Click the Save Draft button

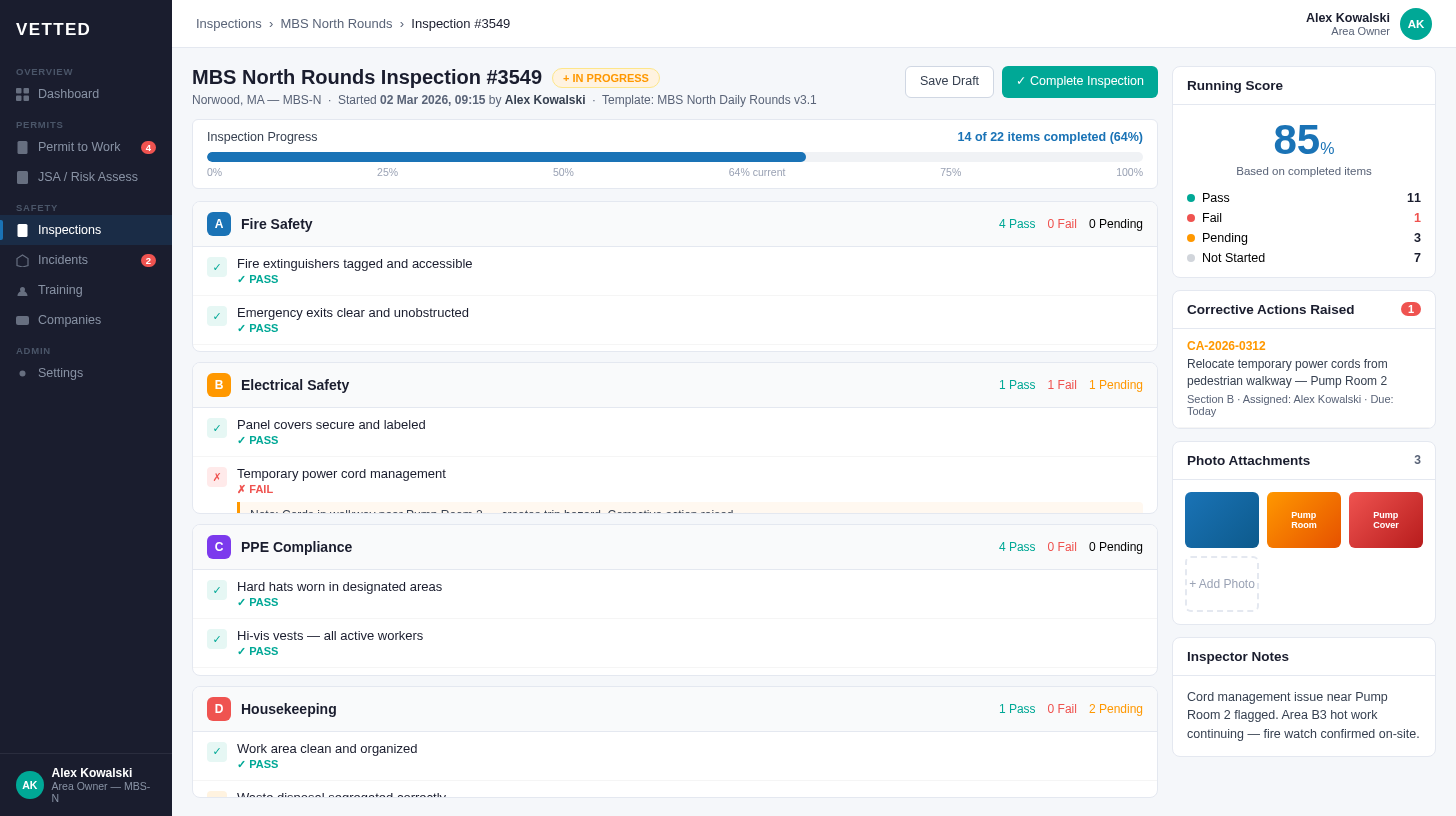948,82
